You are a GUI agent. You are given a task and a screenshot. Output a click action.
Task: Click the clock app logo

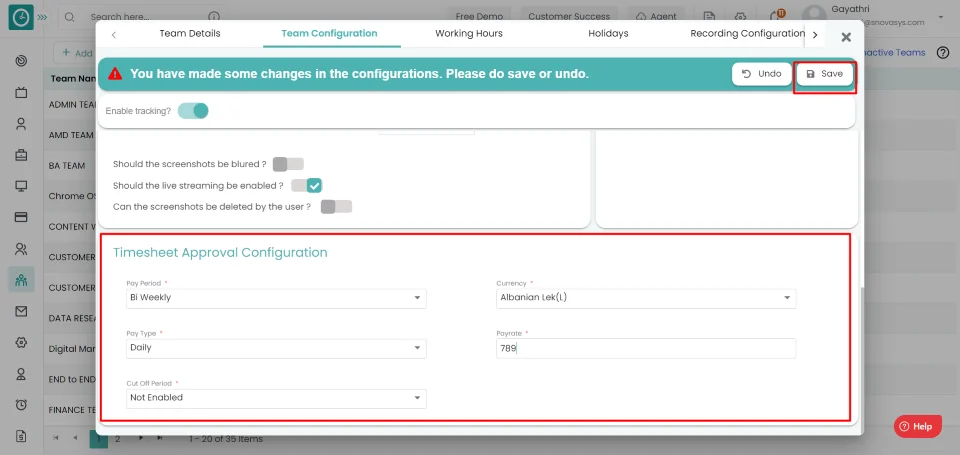(21, 17)
